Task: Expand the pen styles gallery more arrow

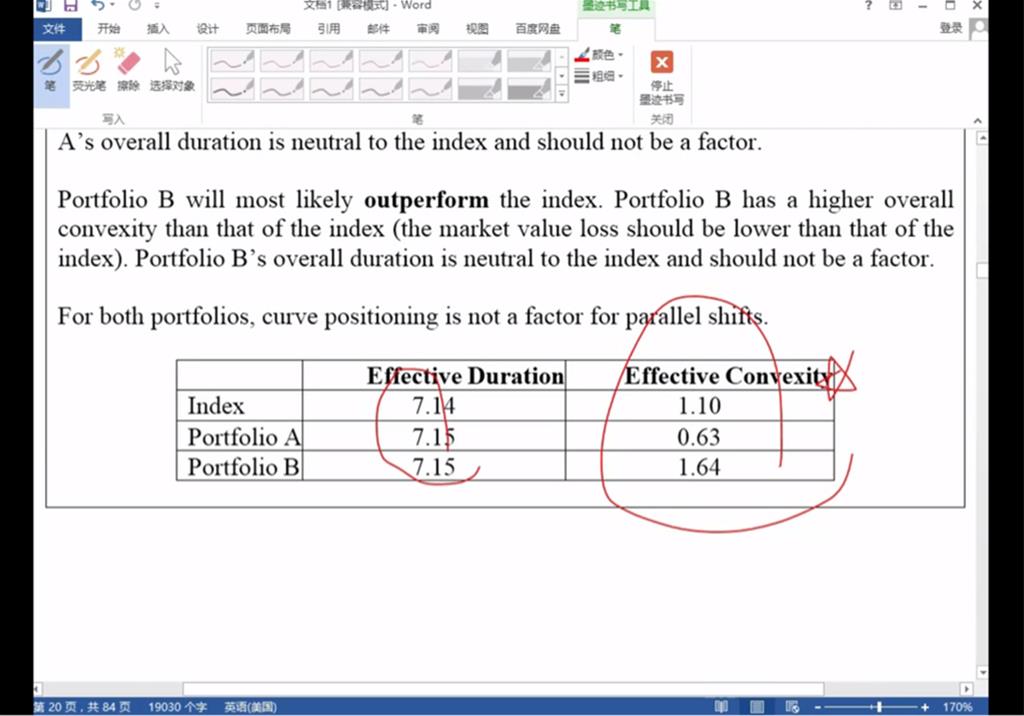Action: 562,94
